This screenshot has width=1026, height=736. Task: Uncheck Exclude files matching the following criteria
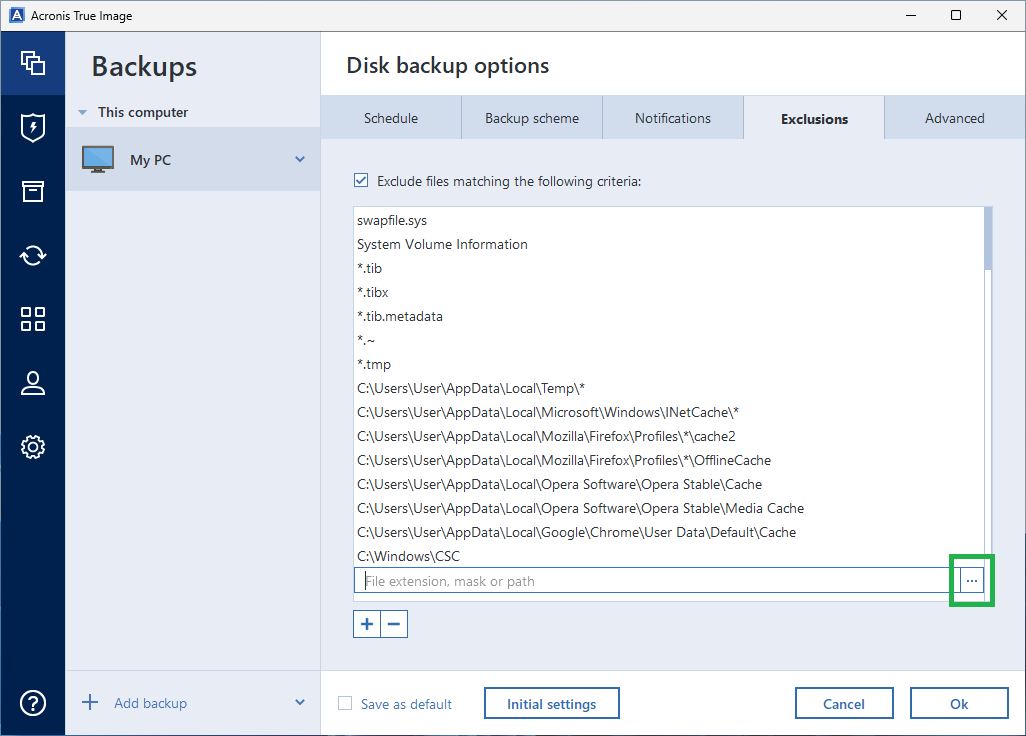[x=361, y=180]
